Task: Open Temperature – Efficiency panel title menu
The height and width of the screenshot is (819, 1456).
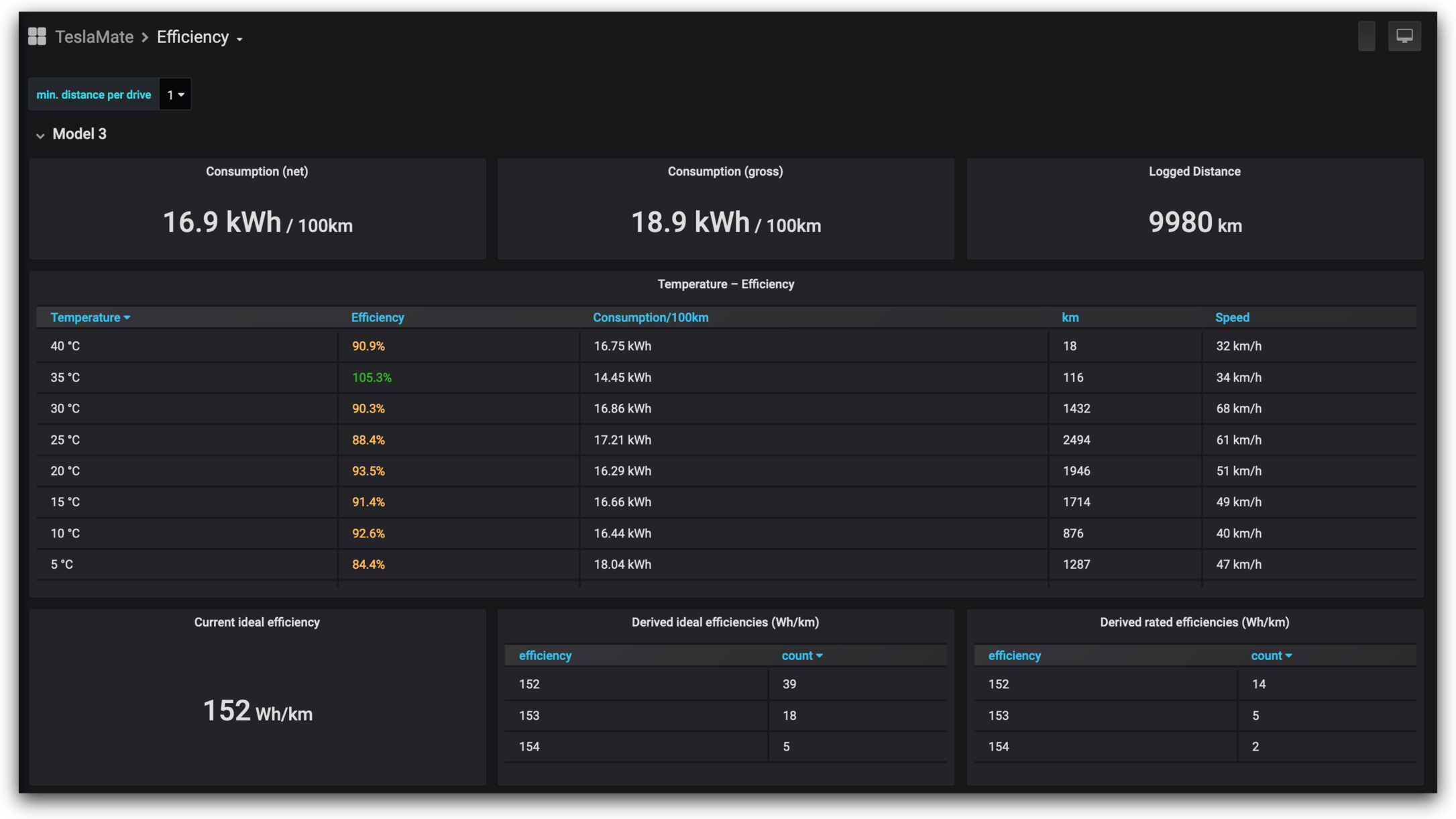Action: click(725, 284)
